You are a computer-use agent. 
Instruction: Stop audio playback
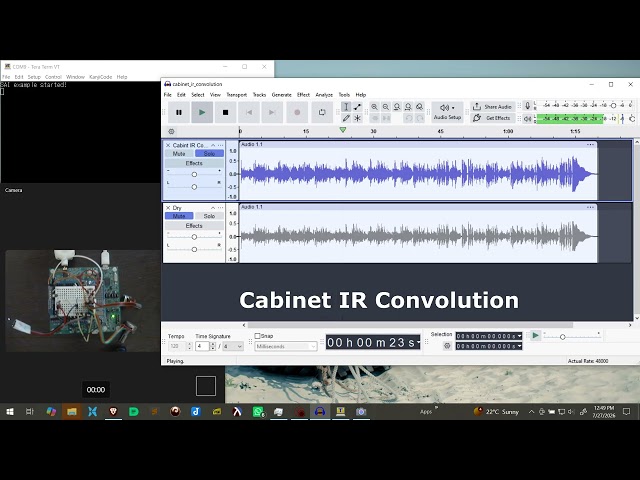[225, 112]
